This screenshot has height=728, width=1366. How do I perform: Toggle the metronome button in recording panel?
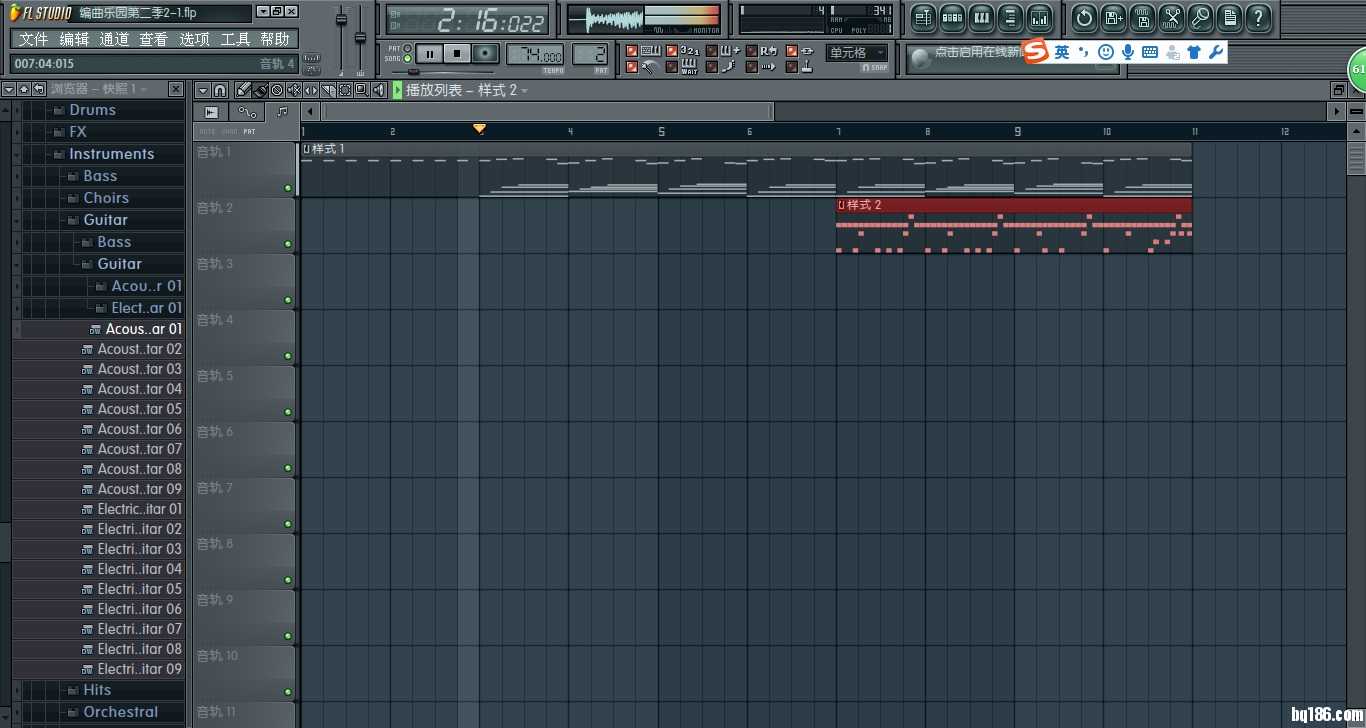tap(632, 67)
